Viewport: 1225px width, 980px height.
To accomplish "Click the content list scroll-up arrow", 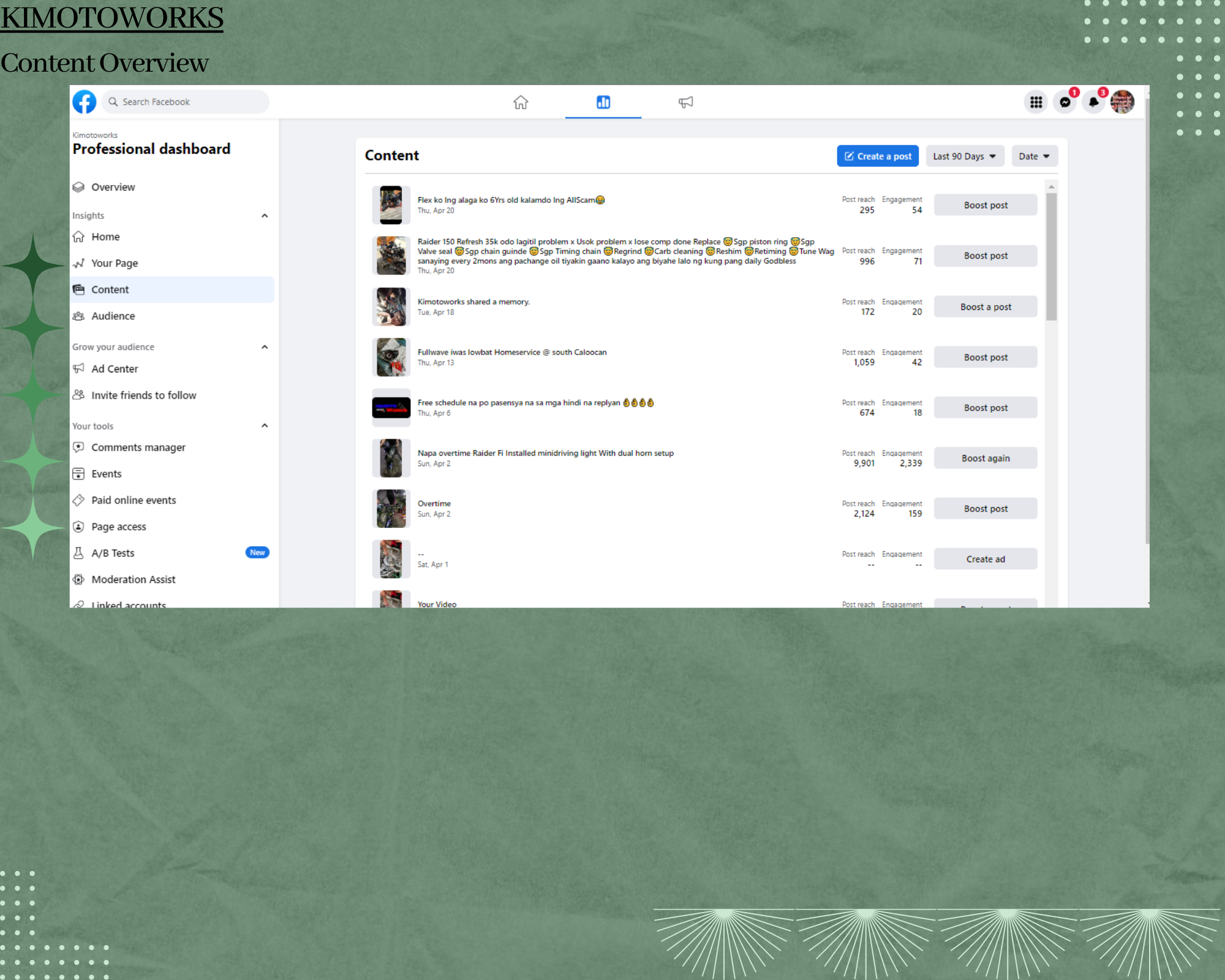I will click(1051, 187).
